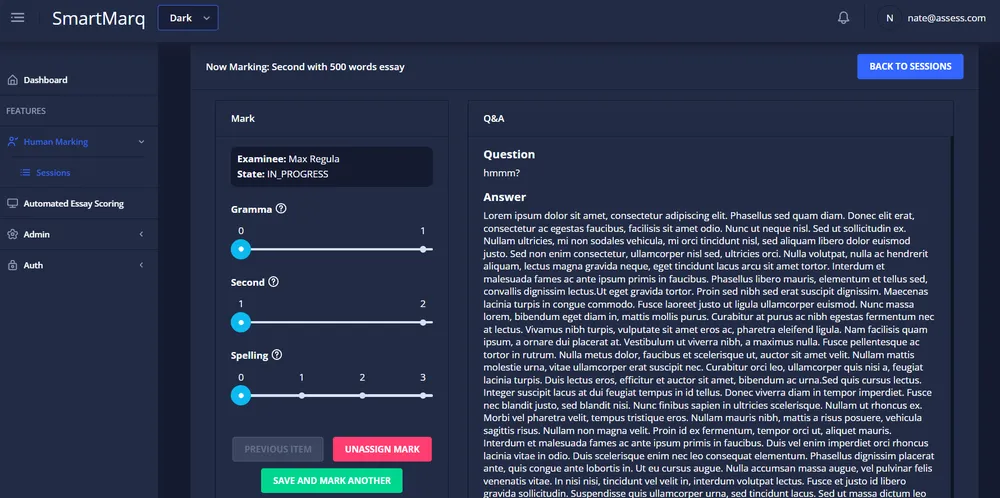Click the SmartMarq logo

(x=98, y=18)
